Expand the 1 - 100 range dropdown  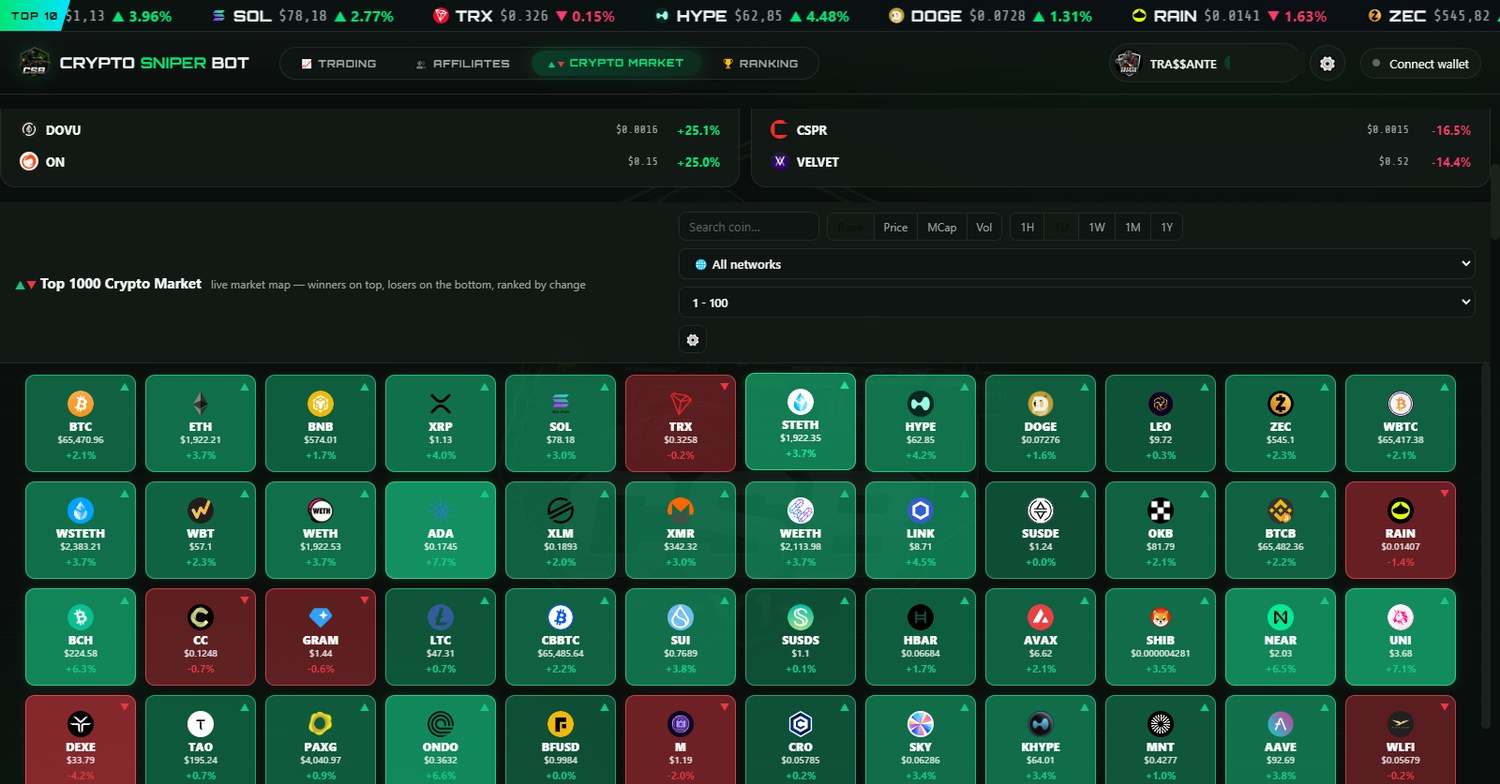click(1077, 302)
